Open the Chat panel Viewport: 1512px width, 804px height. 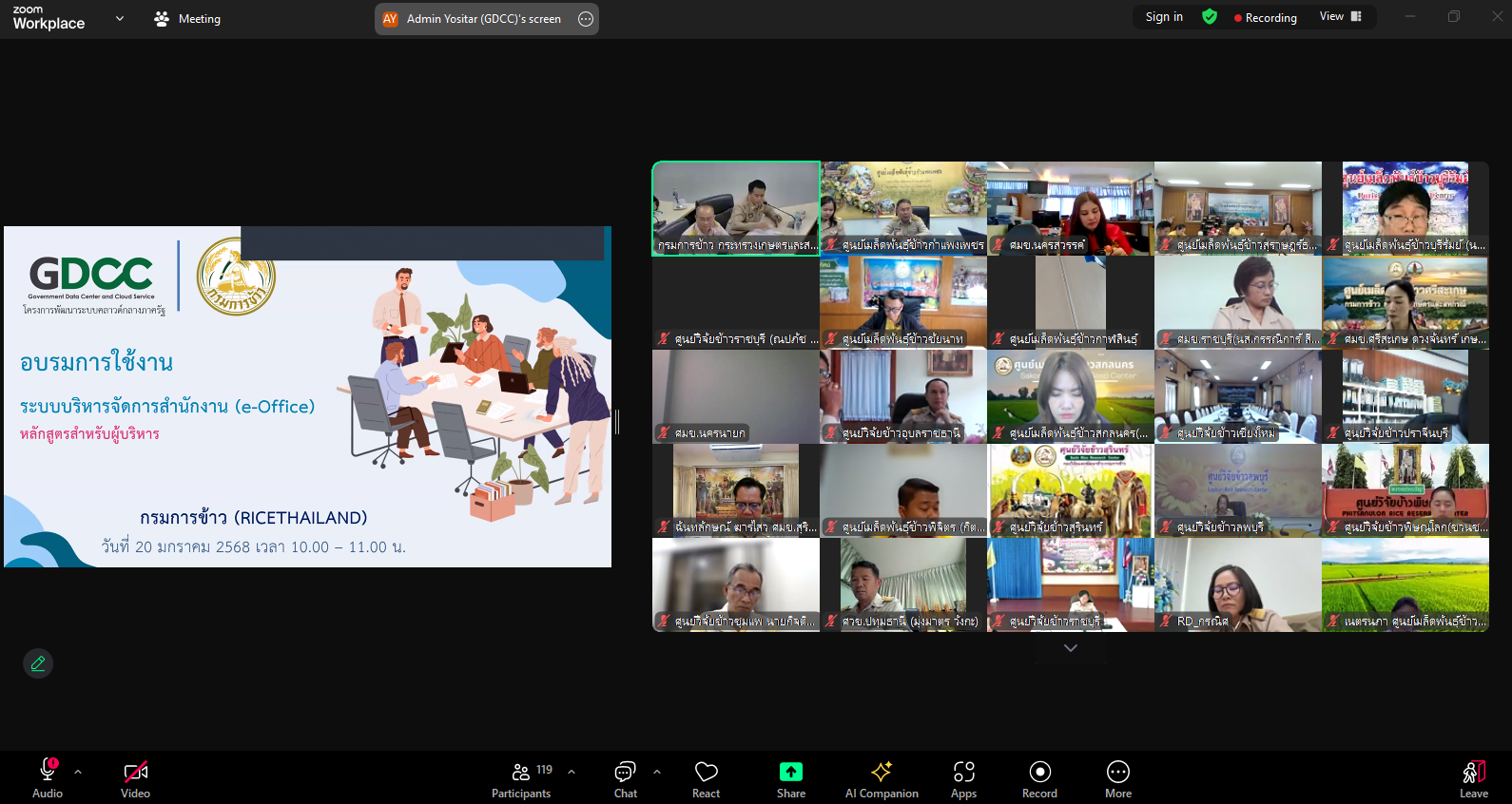[625, 778]
